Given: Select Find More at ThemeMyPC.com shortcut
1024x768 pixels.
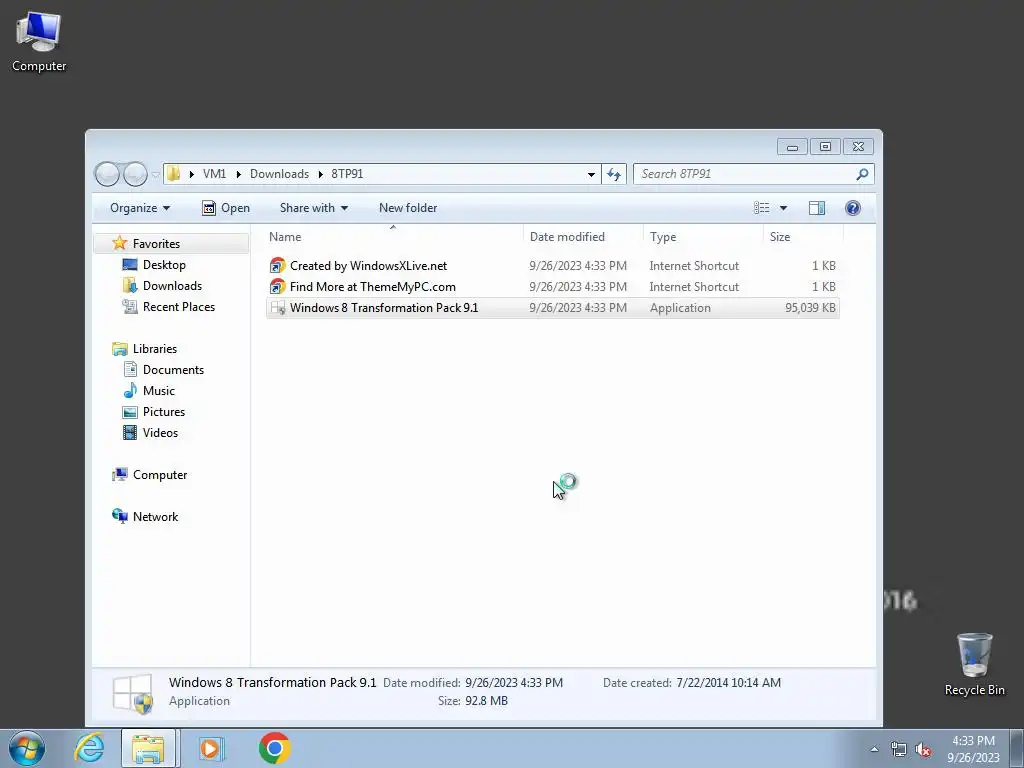Looking at the screenshot, I should (552, 287).
